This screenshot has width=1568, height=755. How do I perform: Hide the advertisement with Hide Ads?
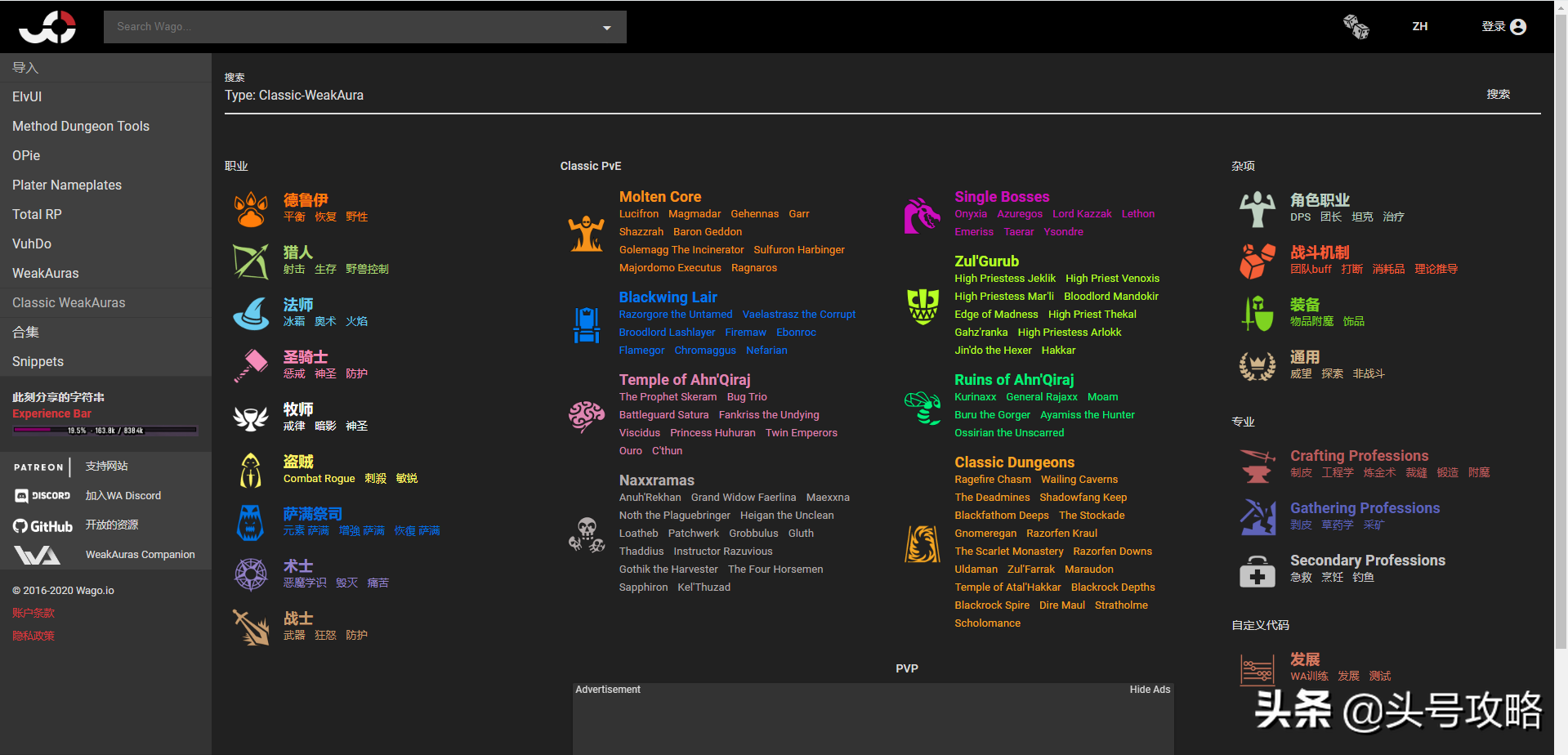1150,690
